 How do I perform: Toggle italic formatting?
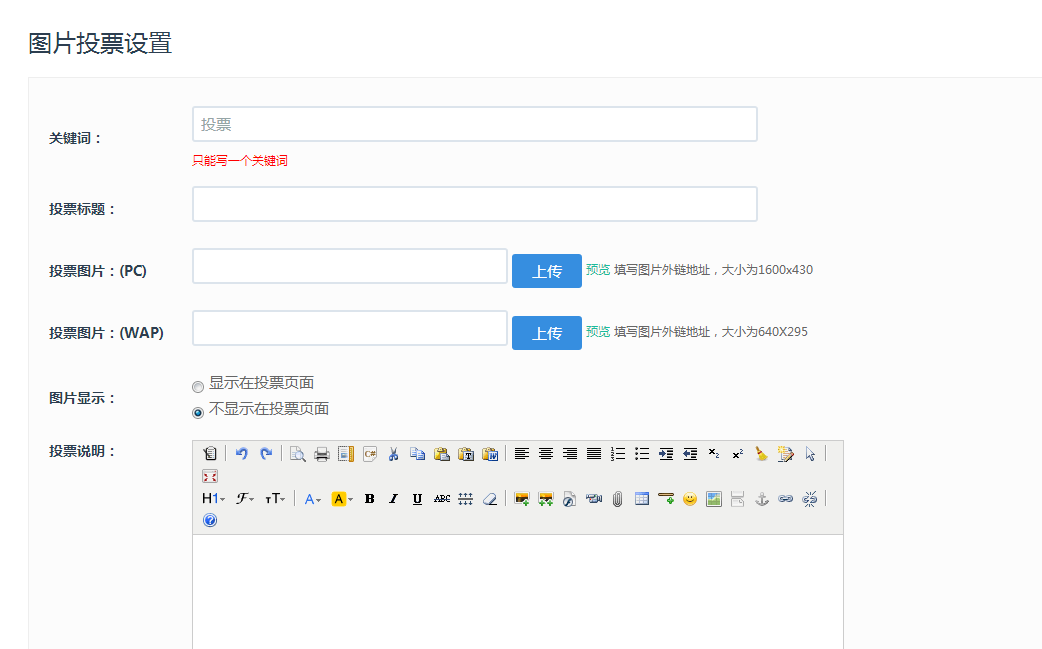point(393,499)
